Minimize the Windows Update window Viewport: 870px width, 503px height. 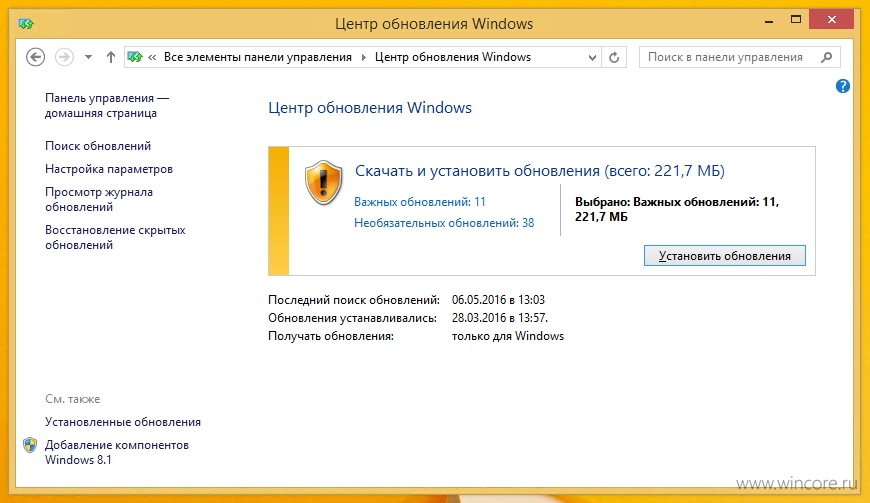[768, 22]
